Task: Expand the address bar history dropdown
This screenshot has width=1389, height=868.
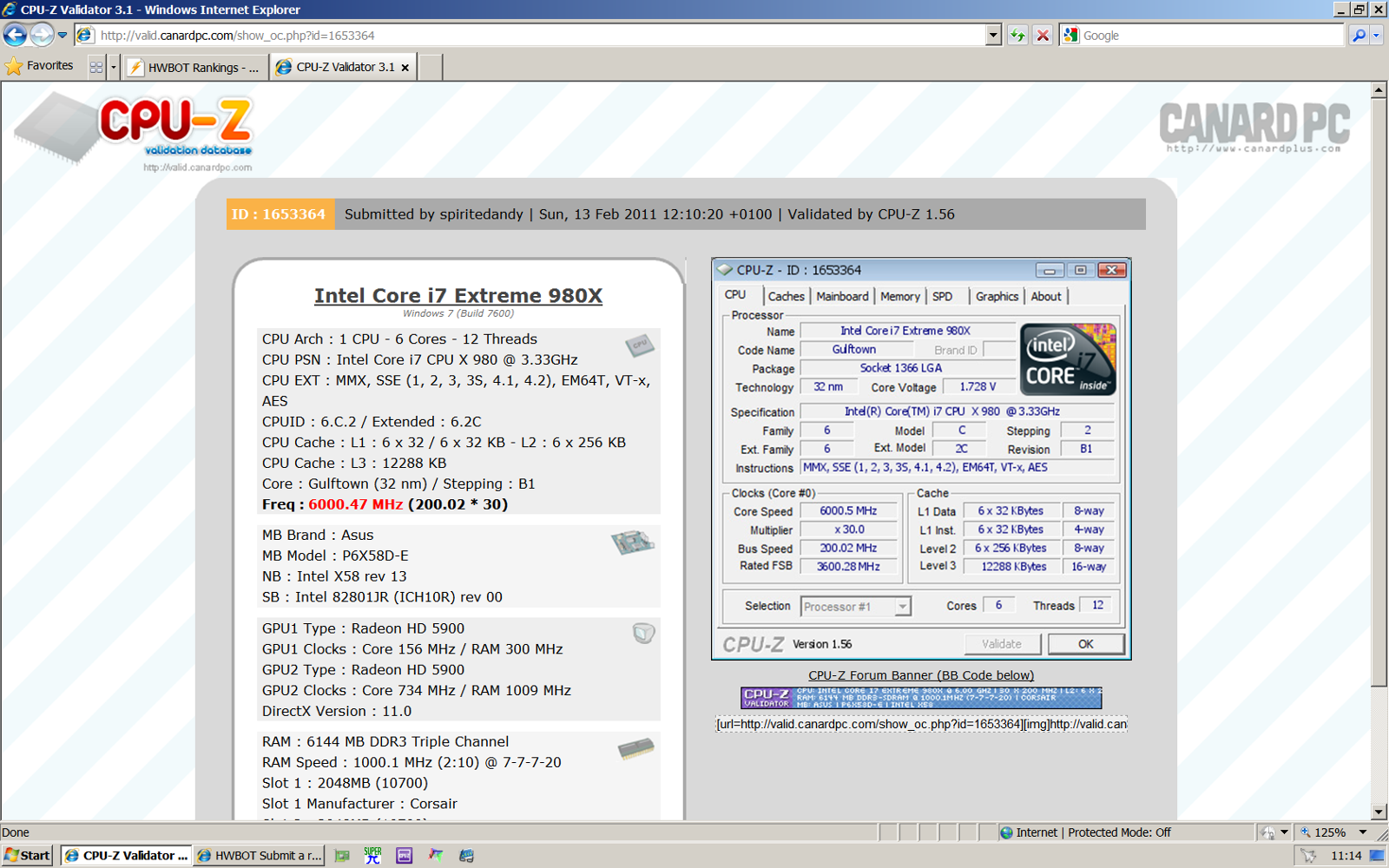Action: point(994,36)
